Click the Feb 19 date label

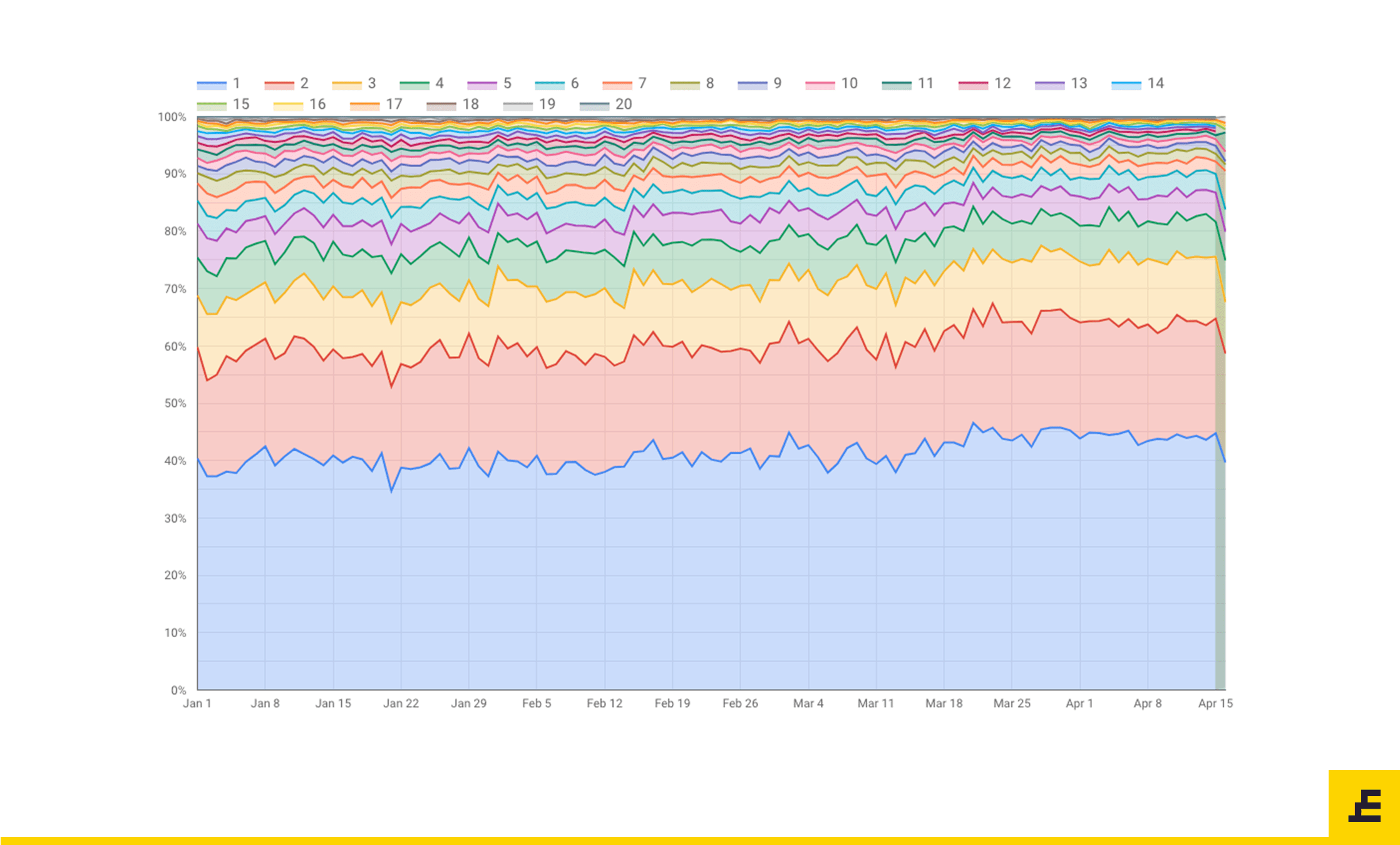(x=672, y=704)
